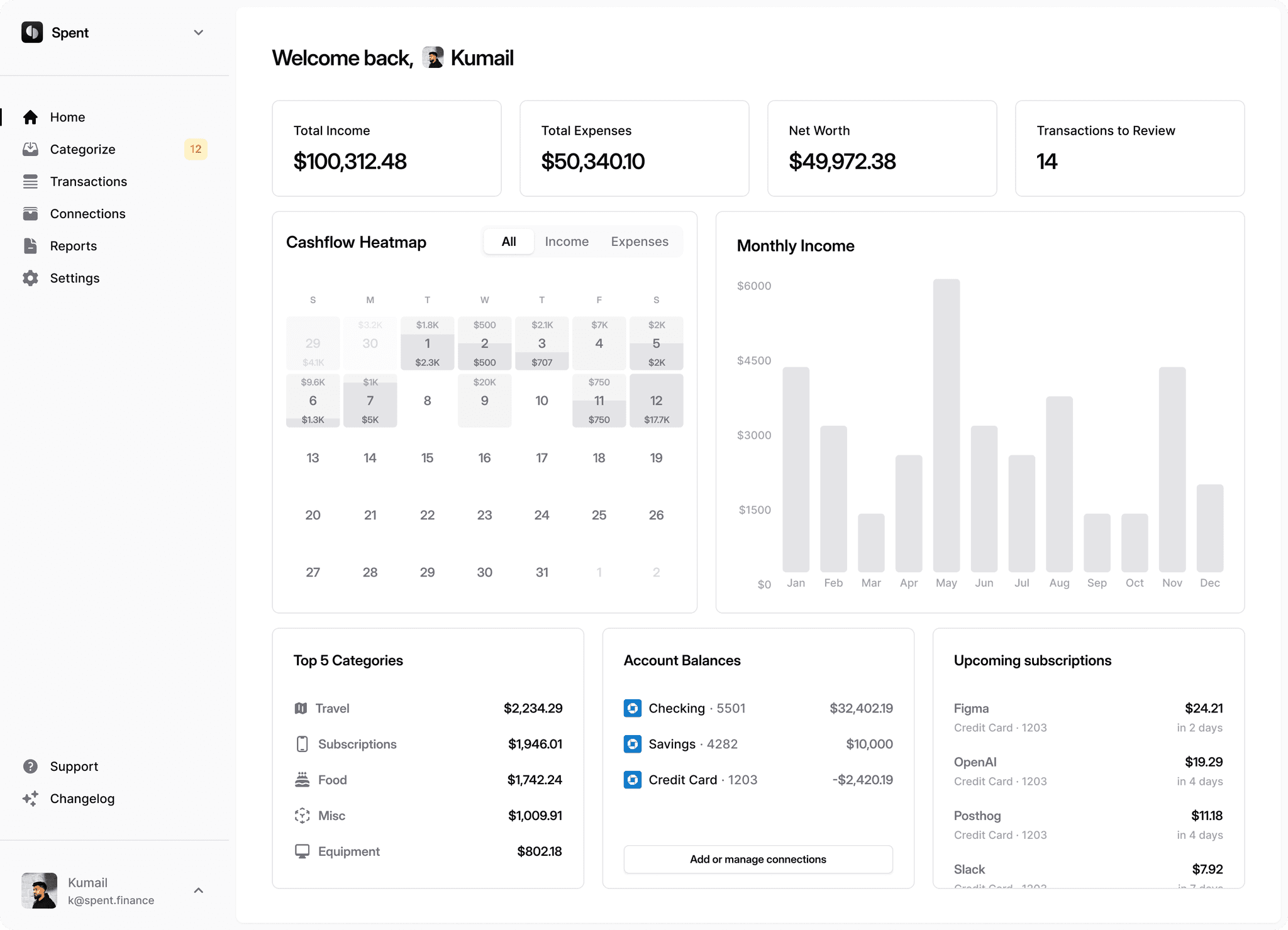The width and height of the screenshot is (1288, 930).
Task: Select the Expenses tab on Cashflow Heatmap
Action: point(640,241)
